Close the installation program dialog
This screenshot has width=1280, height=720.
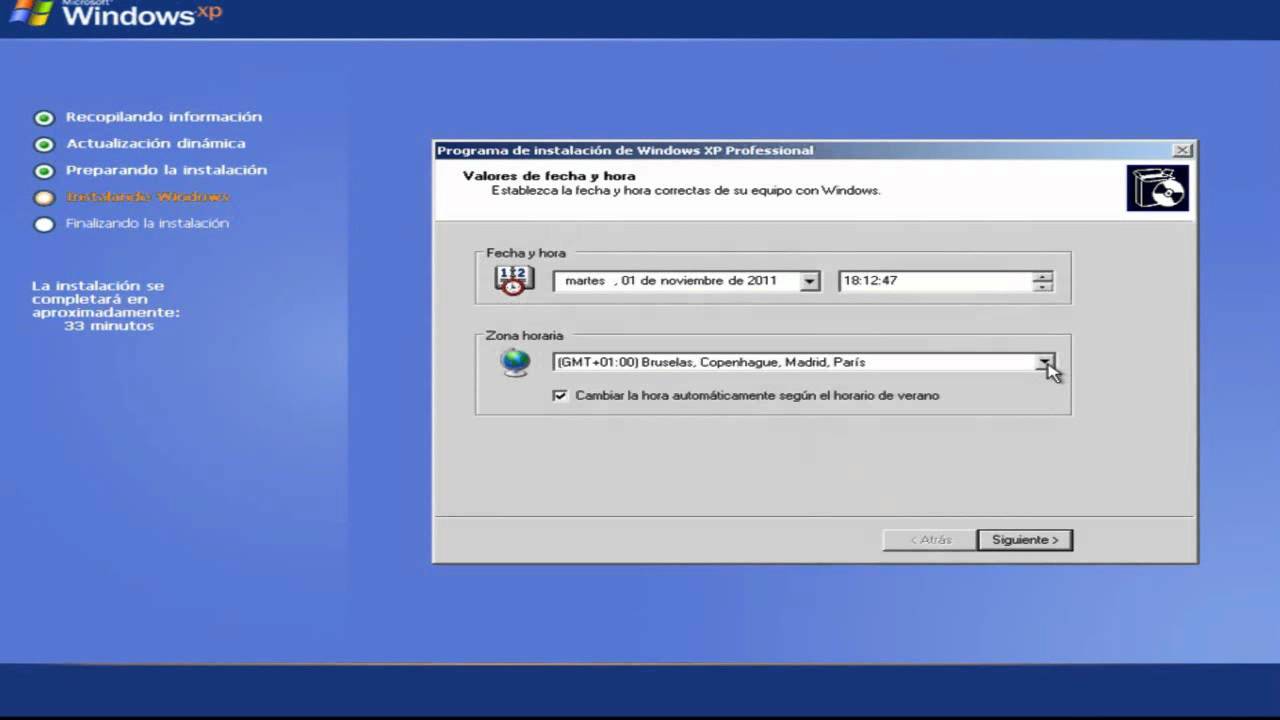point(1183,150)
